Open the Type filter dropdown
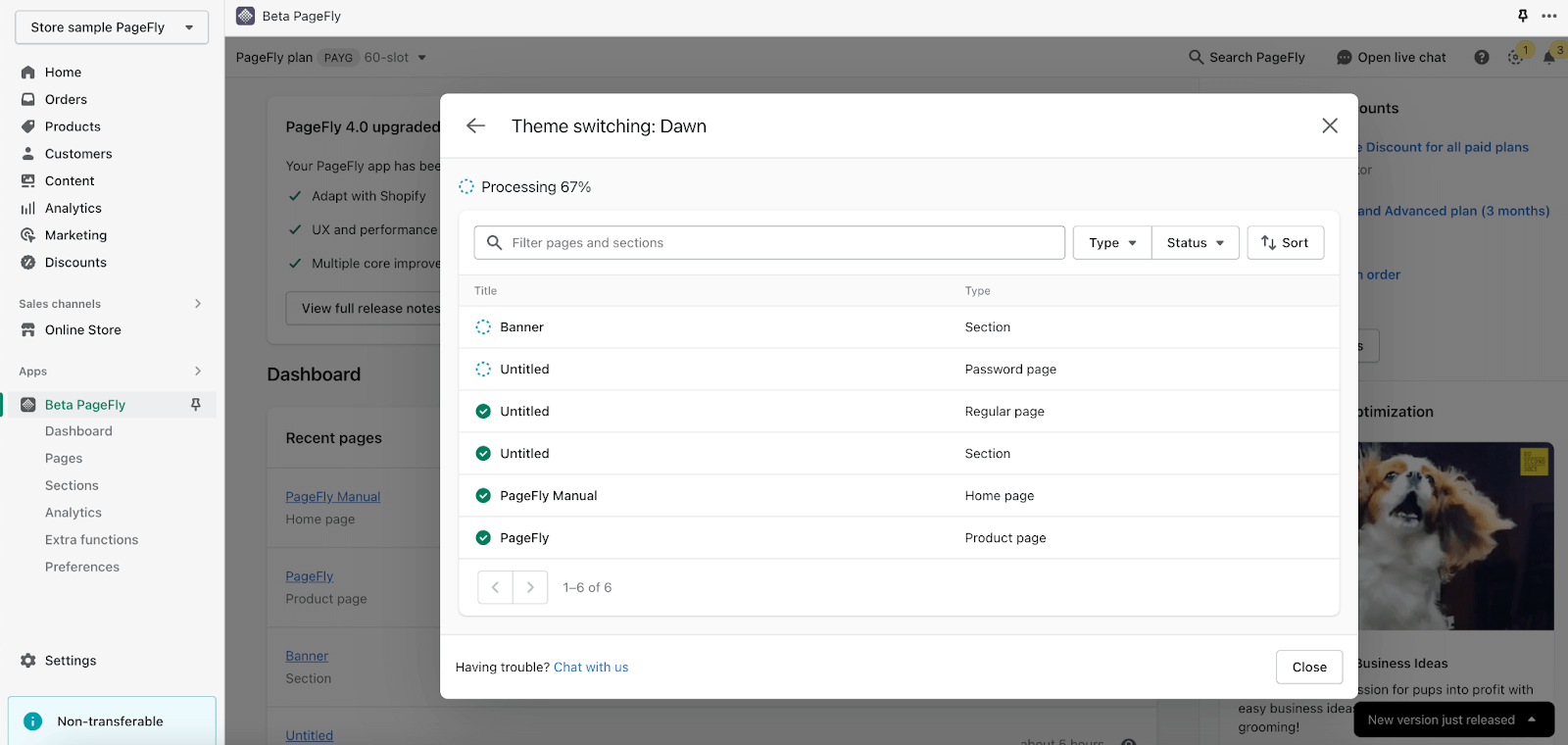This screenshot has height=745, width=1568. click(x=1112, y=242)
